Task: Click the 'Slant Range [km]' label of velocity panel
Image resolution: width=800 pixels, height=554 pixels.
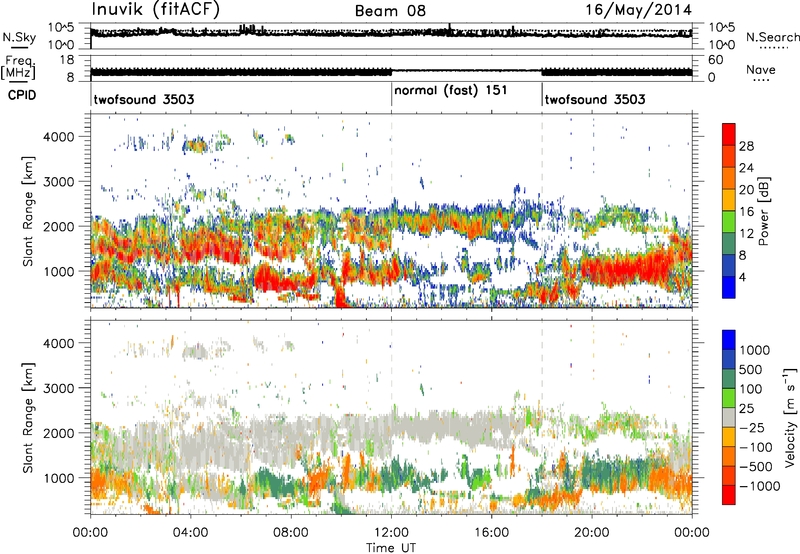Action: coord(28,417)
